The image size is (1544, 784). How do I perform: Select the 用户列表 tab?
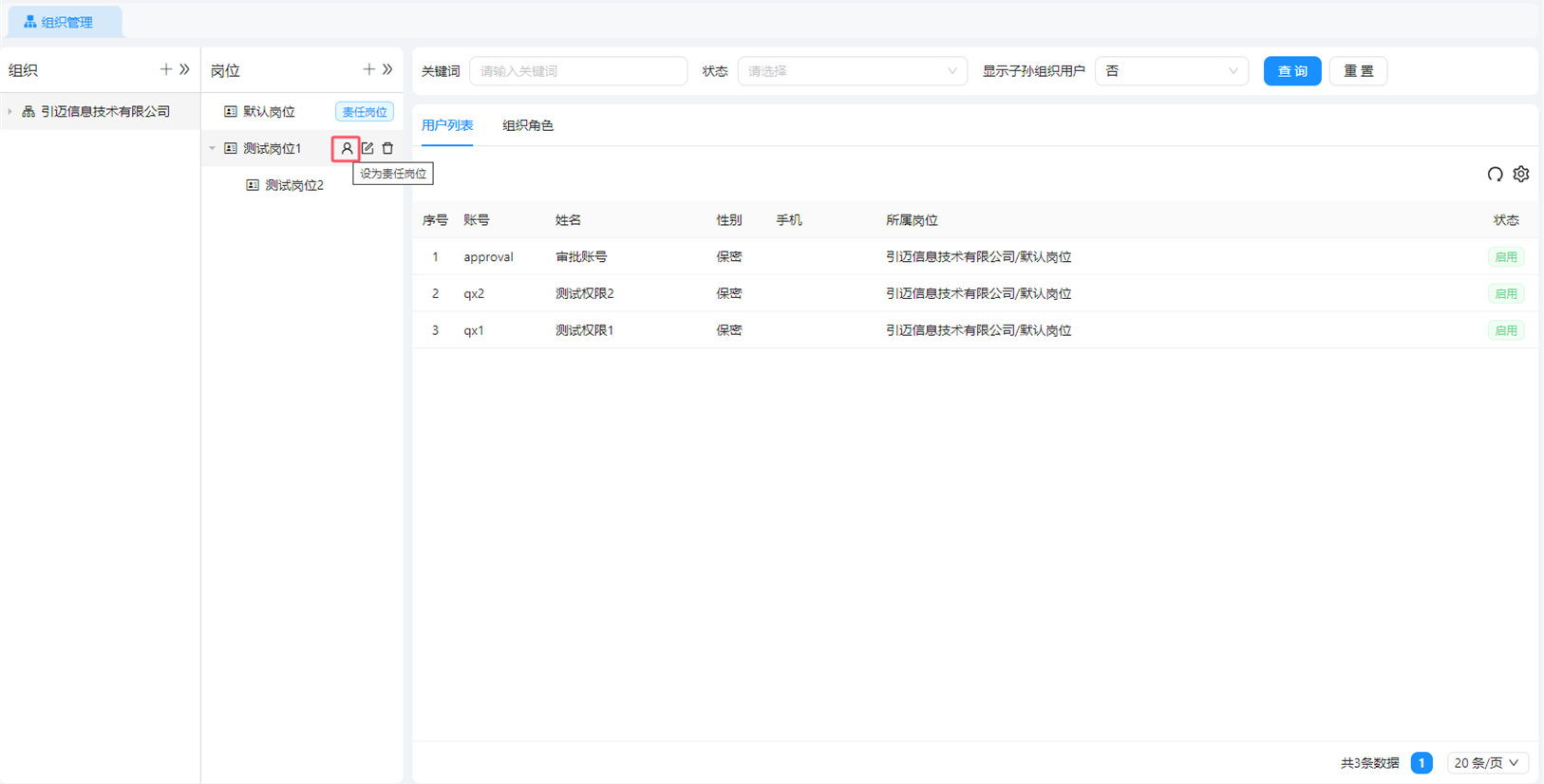pyautogui.click(x=447, y=125)
